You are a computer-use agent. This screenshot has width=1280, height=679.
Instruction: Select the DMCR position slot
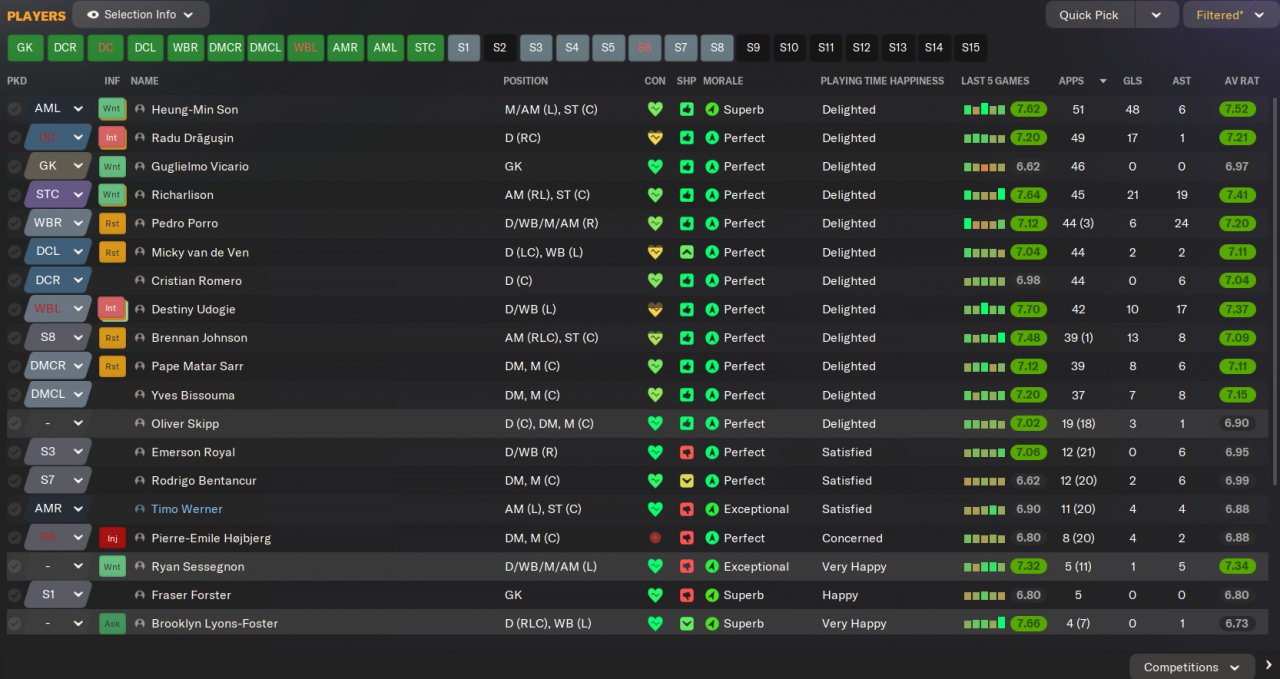point(225,48)
